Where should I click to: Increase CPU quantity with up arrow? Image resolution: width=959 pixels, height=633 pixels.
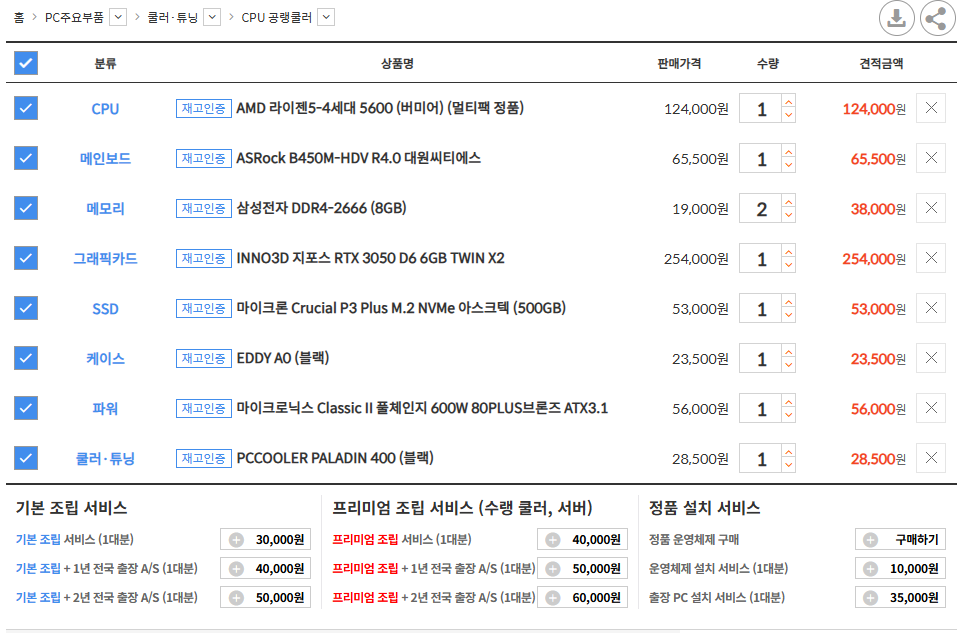(788, 102)
